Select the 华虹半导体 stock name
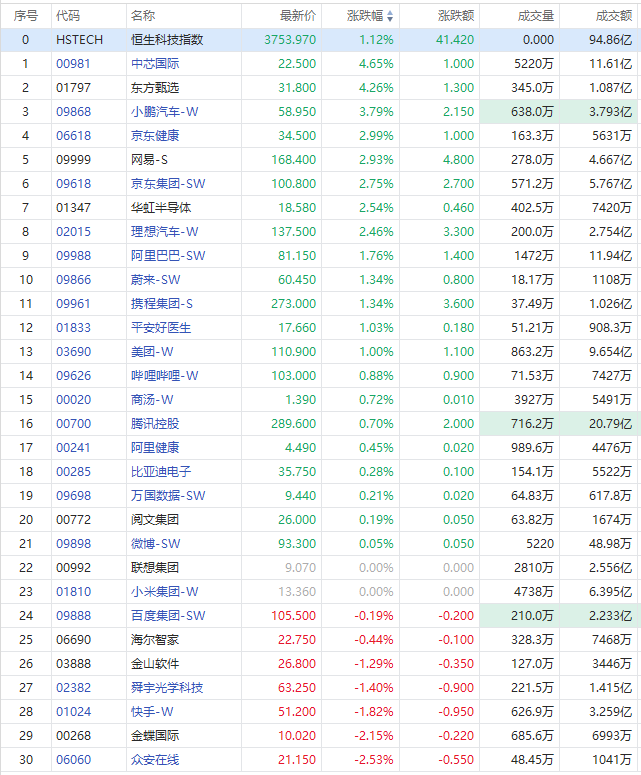The image size is (641, 775). point(161,208)
